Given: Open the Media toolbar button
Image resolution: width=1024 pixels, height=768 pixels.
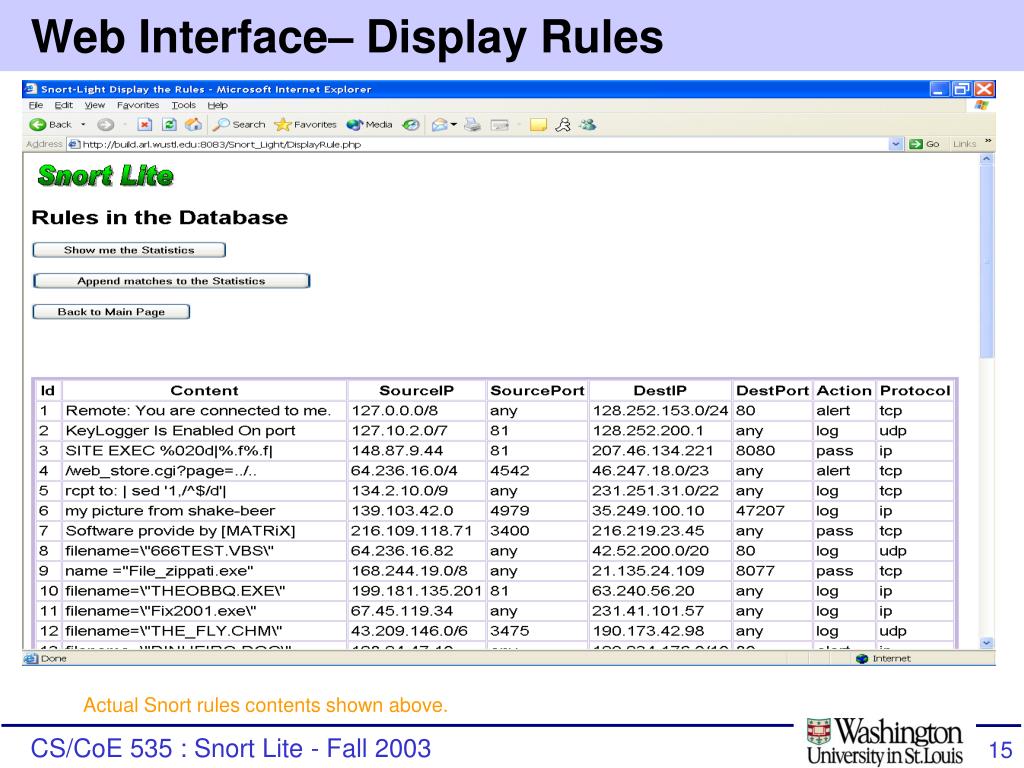Looking at the screenshot, I should pos(369,124).
